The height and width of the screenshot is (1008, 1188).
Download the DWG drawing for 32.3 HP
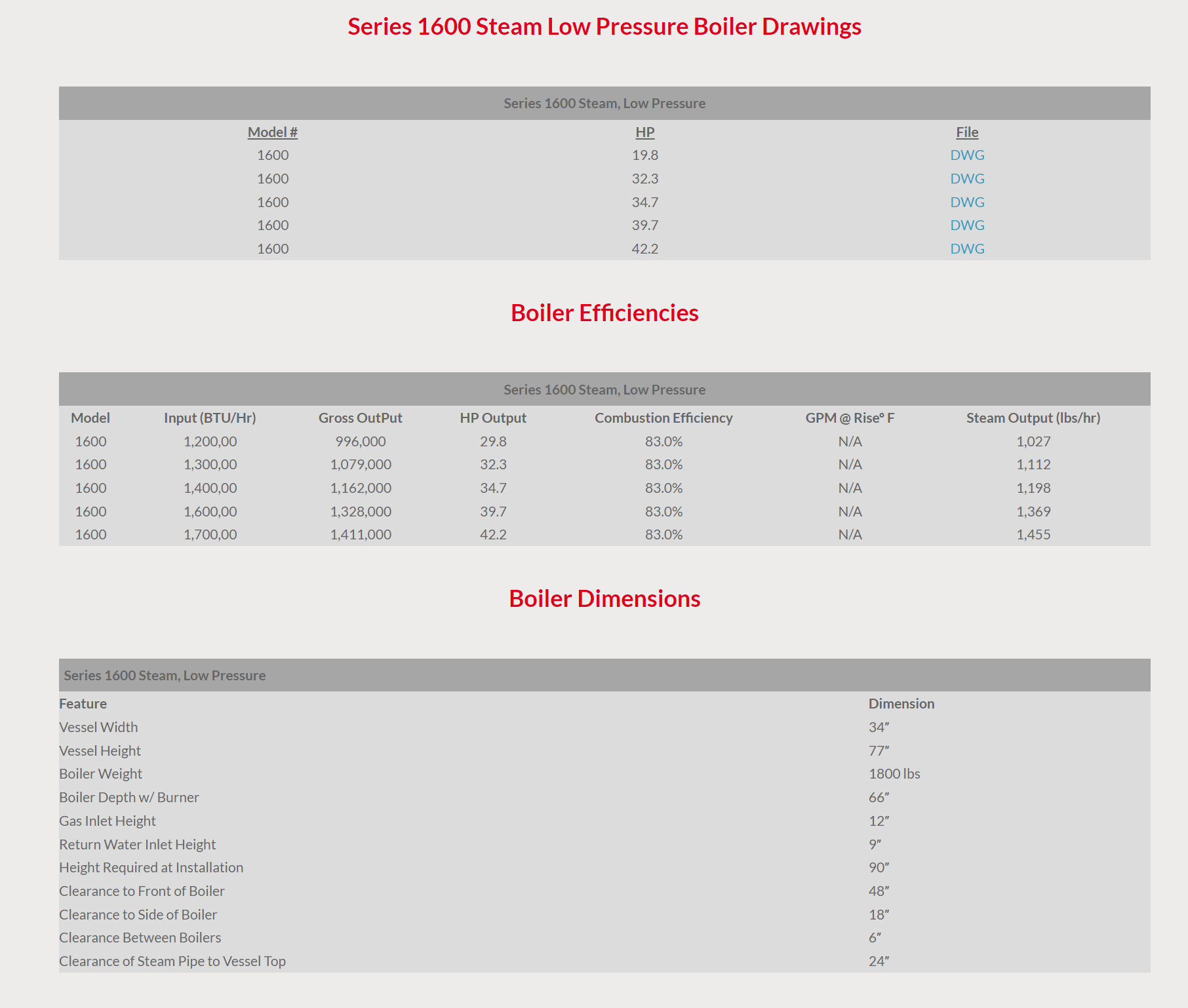[x=967, y=179]
